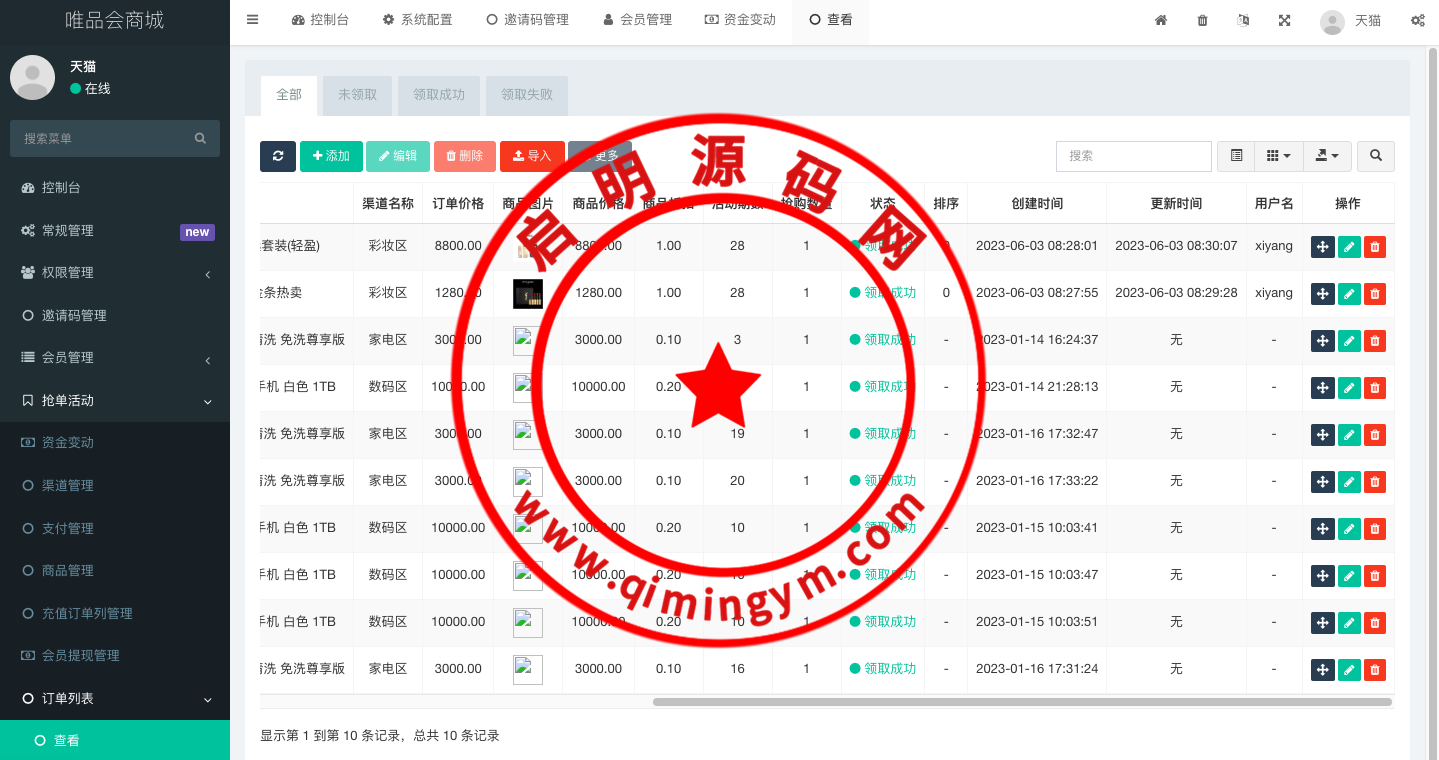Toggle the table card view button
Screen dimensions: 1439x760
(1236, 156)
